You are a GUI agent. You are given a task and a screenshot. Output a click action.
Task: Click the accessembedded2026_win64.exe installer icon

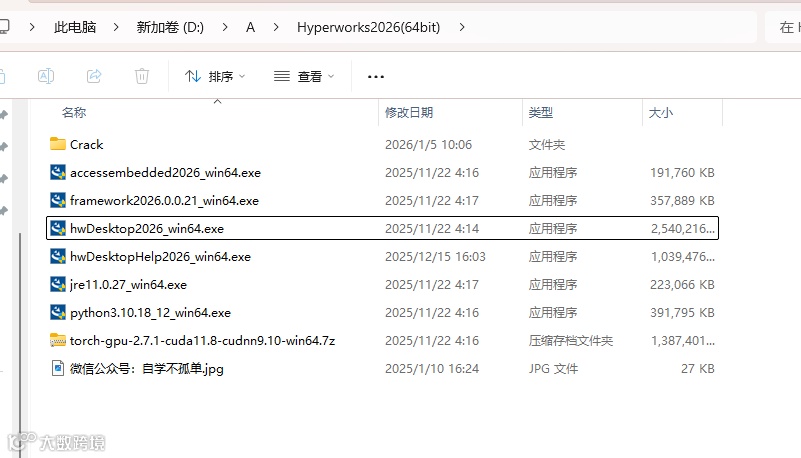tap(58, 172)
